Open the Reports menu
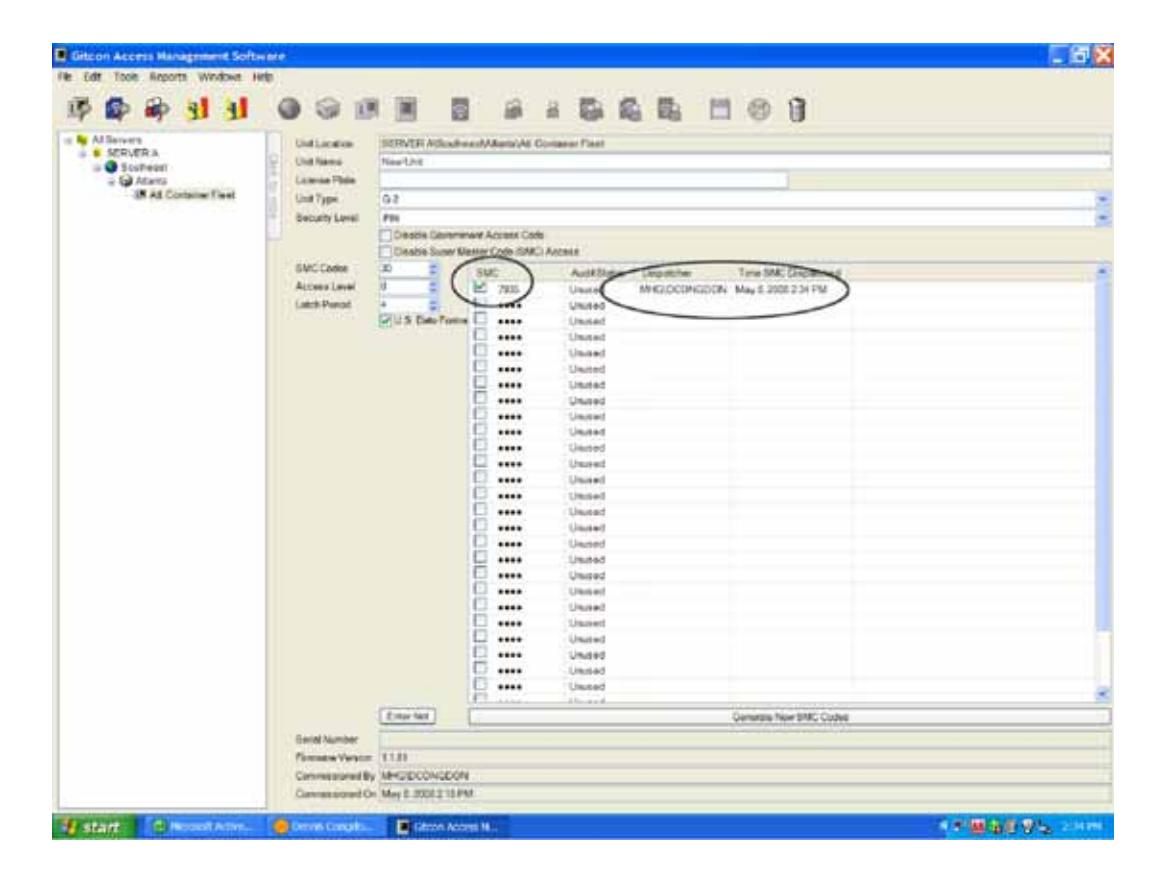 click(x=168, y=76)
